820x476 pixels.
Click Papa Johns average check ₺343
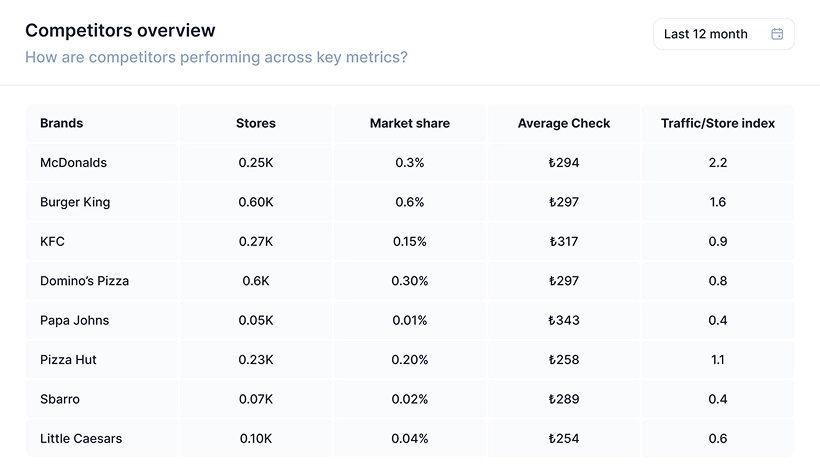click(564, 320)
